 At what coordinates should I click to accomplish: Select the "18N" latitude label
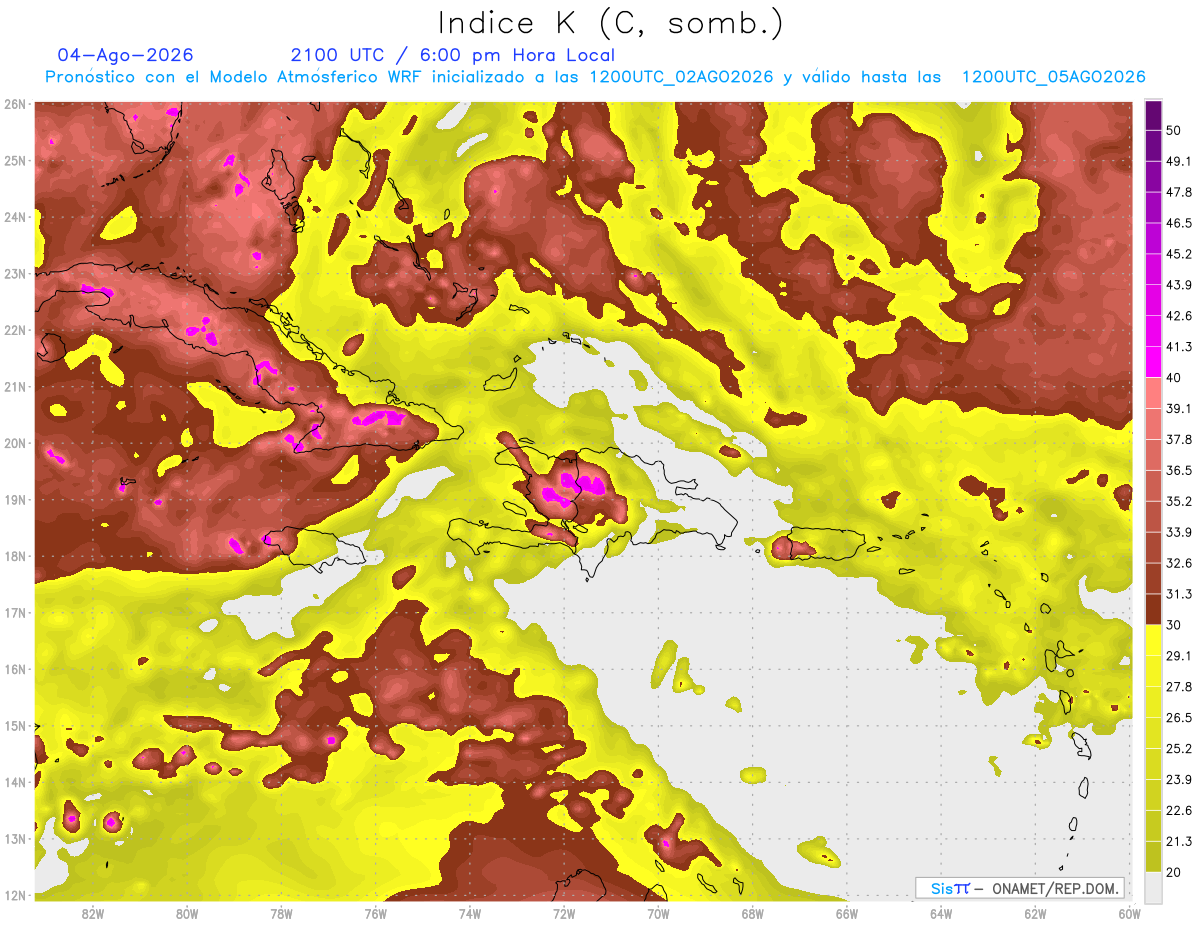[15, 556]
